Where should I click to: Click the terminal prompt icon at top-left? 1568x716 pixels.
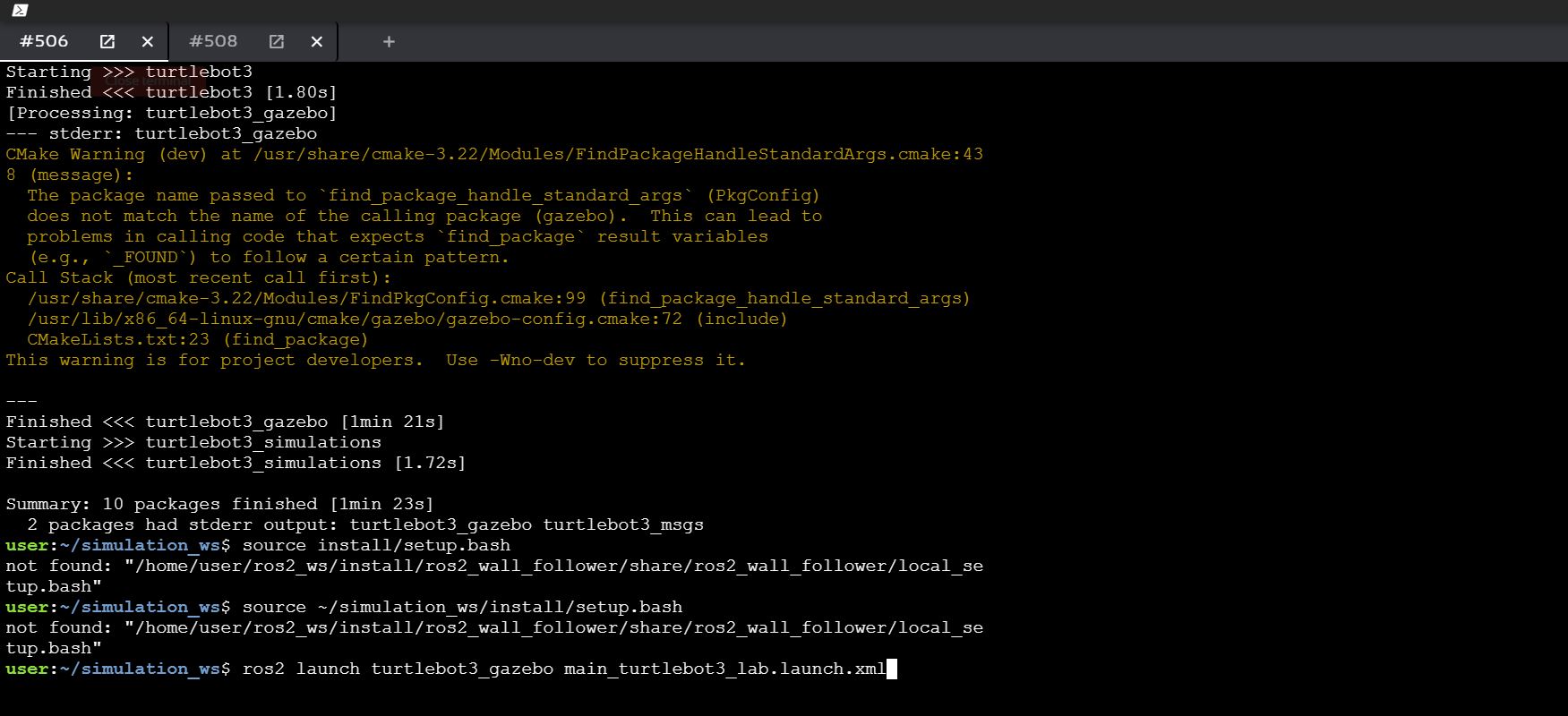20,11
